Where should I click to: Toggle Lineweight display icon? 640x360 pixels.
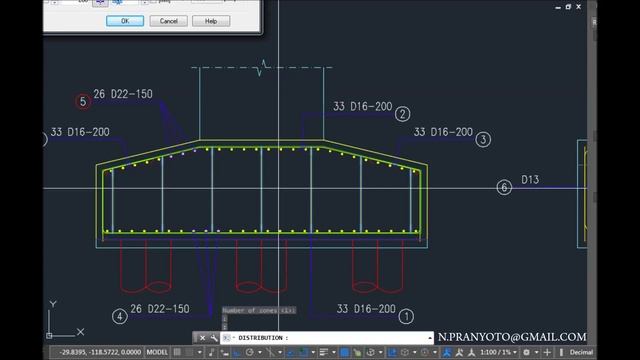click(323, 352)
